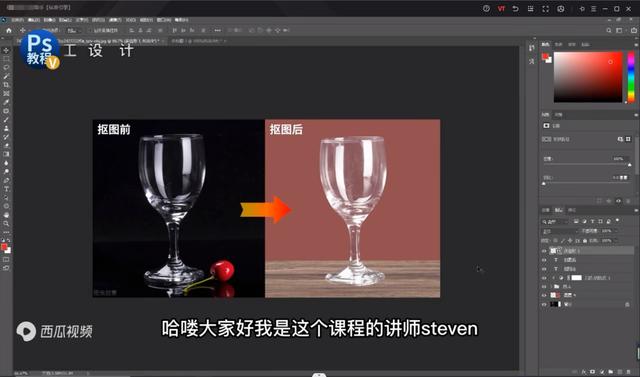Click the pixel mask button in Properties

[620, 139]
